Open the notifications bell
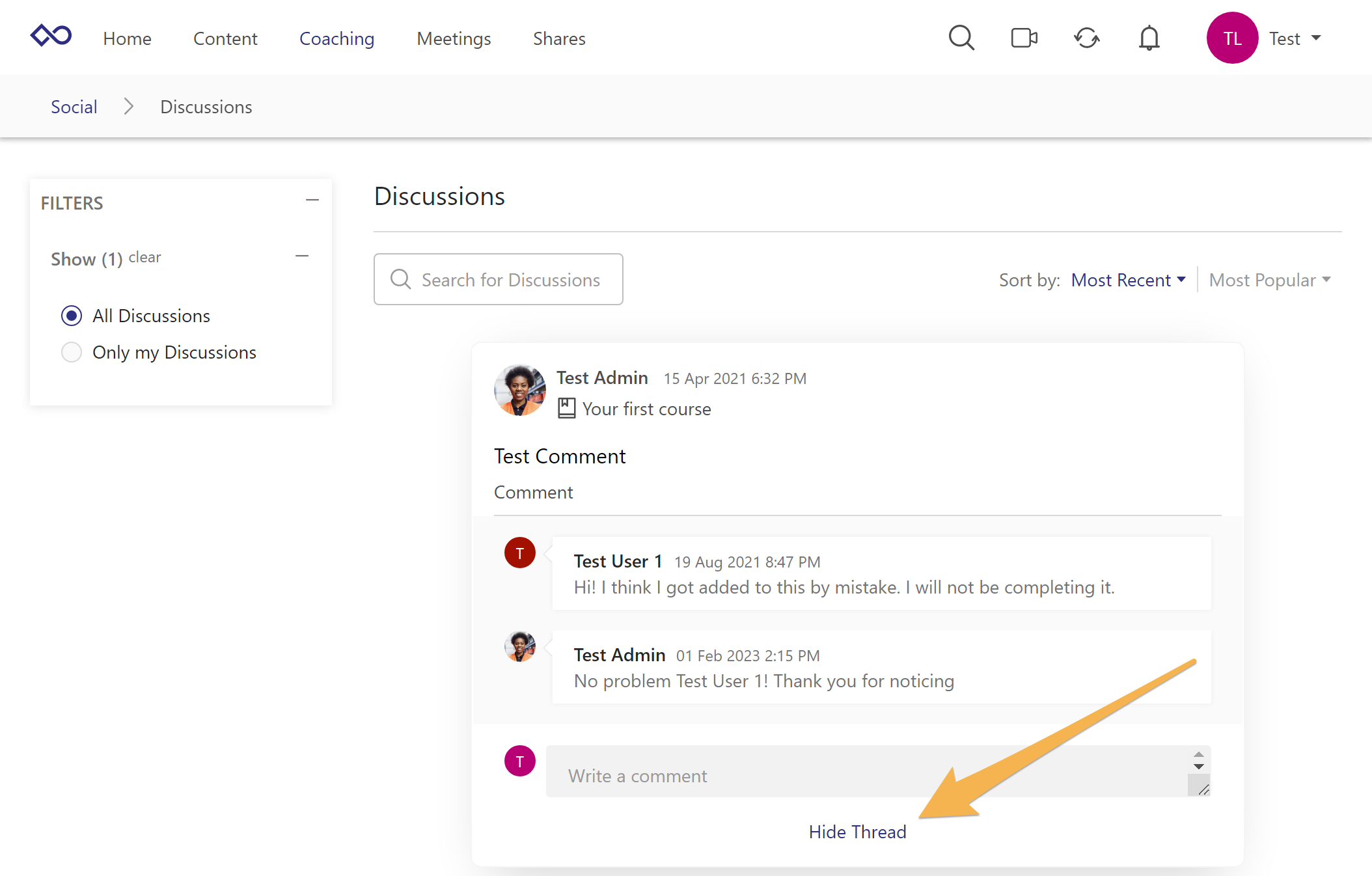 pos(1149,38)
